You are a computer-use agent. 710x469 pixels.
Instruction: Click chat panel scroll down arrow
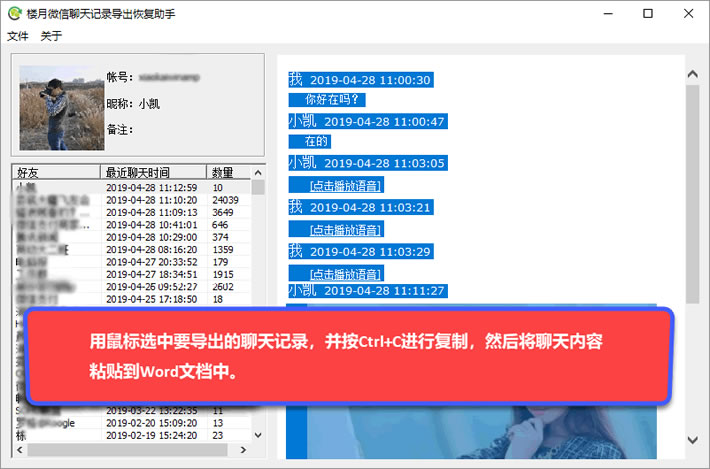692,439
